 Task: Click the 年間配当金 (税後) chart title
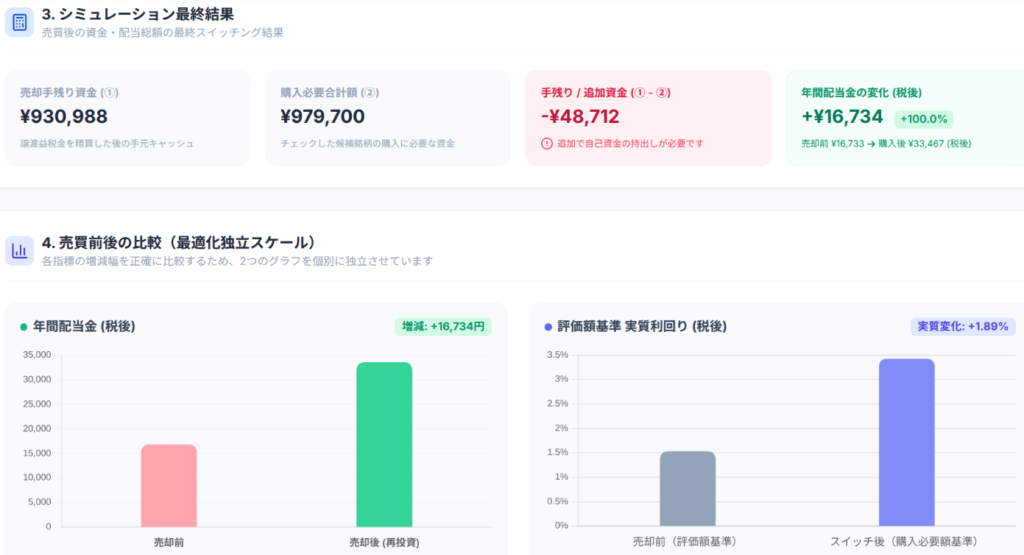click(84, 326)
